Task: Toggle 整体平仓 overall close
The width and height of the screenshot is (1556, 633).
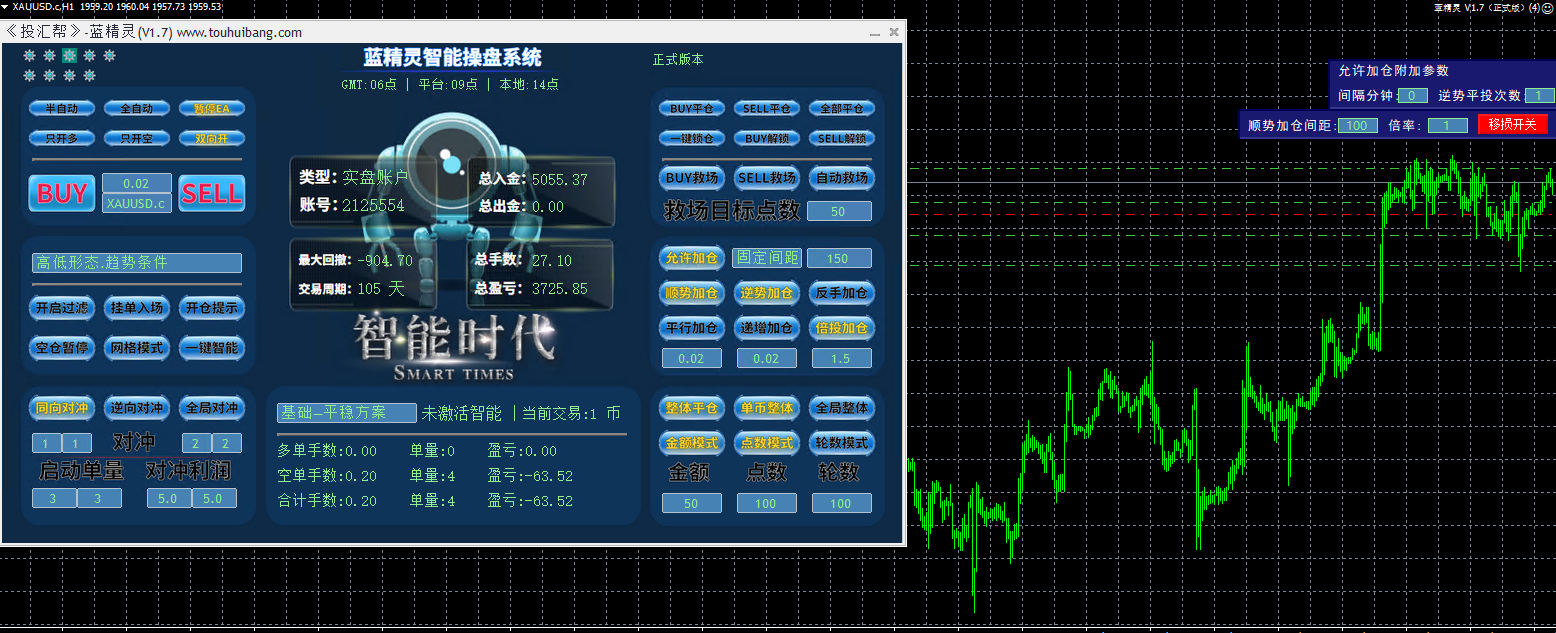Action: point(692,408)
